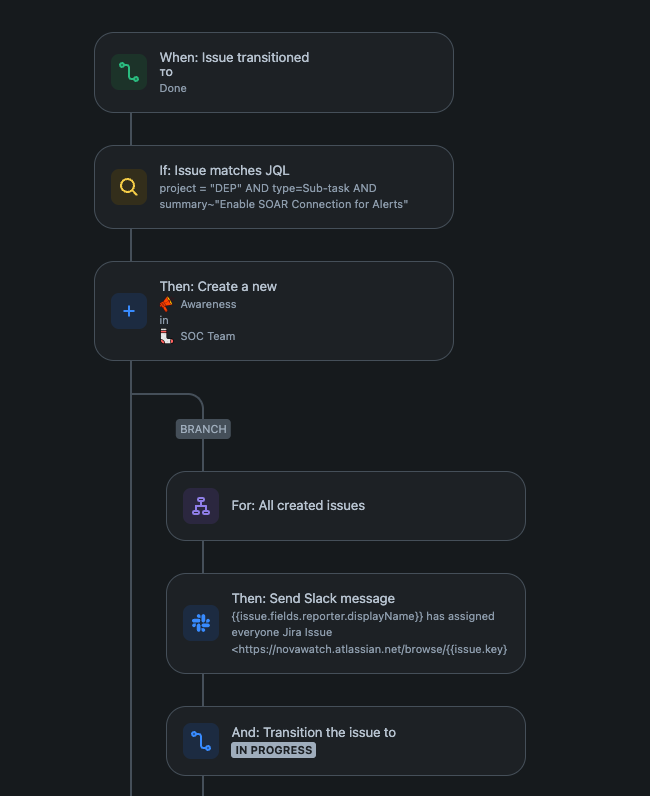650x796 pixels.
Task: Click the yellow magnifier JQL condition icon
Action: 129,187
